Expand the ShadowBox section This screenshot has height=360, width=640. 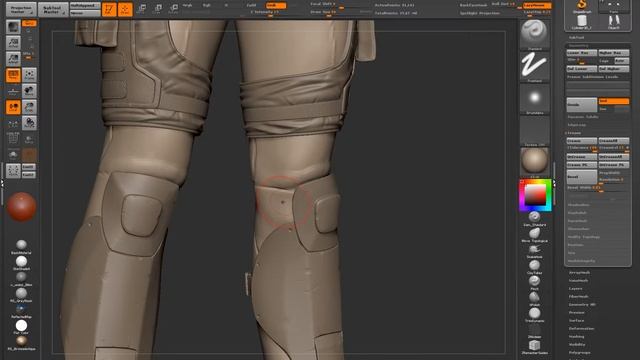tap(578, 205)
